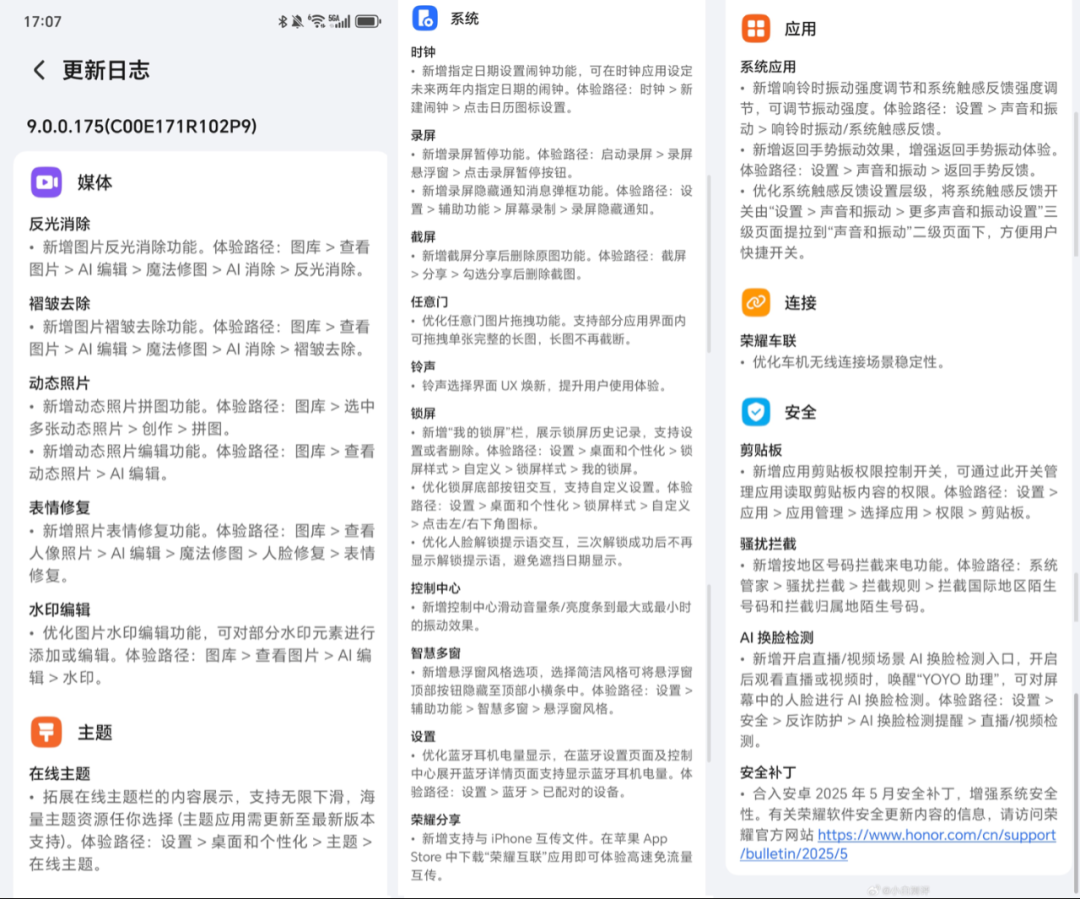Tap the 5G signal strength icon
The height and width of the screenshot is (899, 1080).
340,21
